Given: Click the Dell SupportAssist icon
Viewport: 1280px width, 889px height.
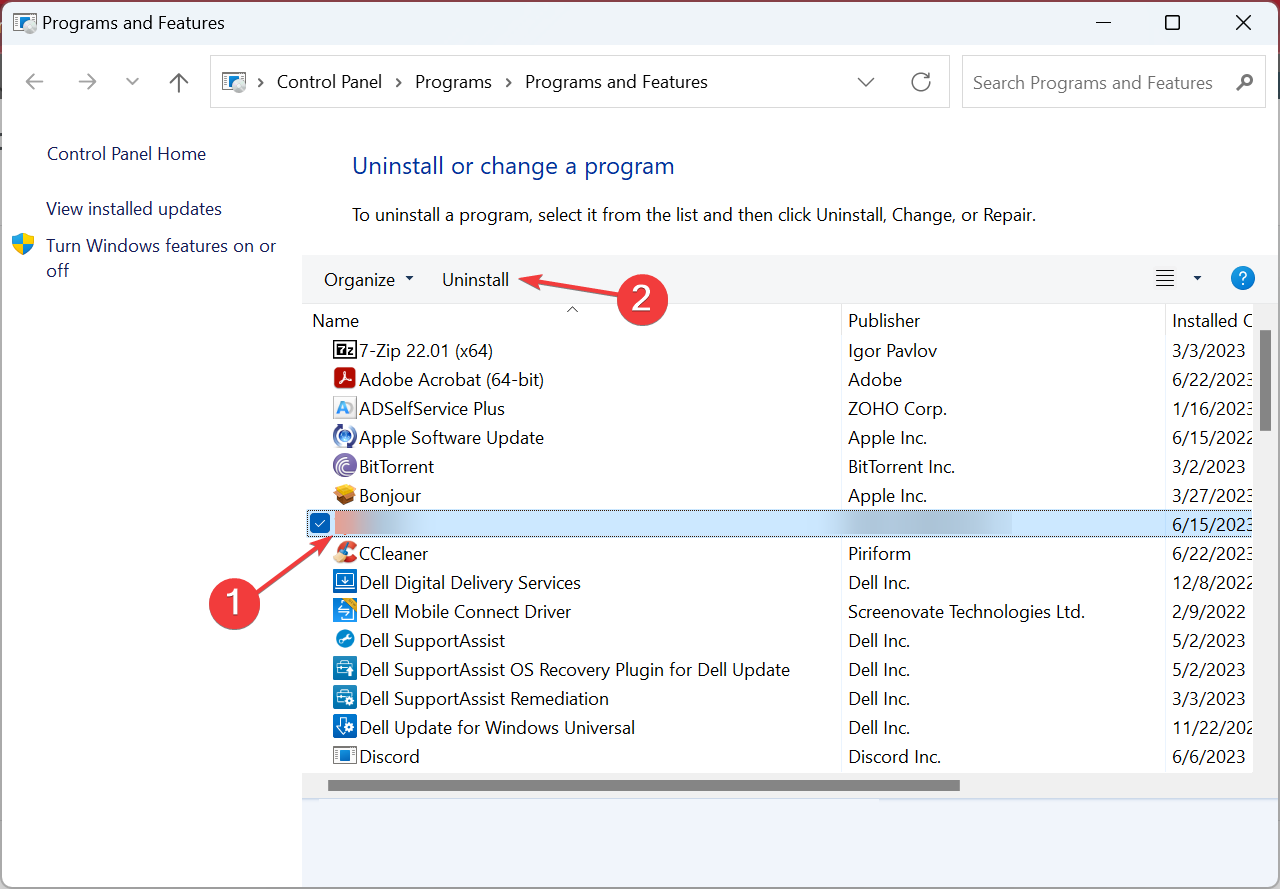Looking at the screenshot, I should coord(344,640).
